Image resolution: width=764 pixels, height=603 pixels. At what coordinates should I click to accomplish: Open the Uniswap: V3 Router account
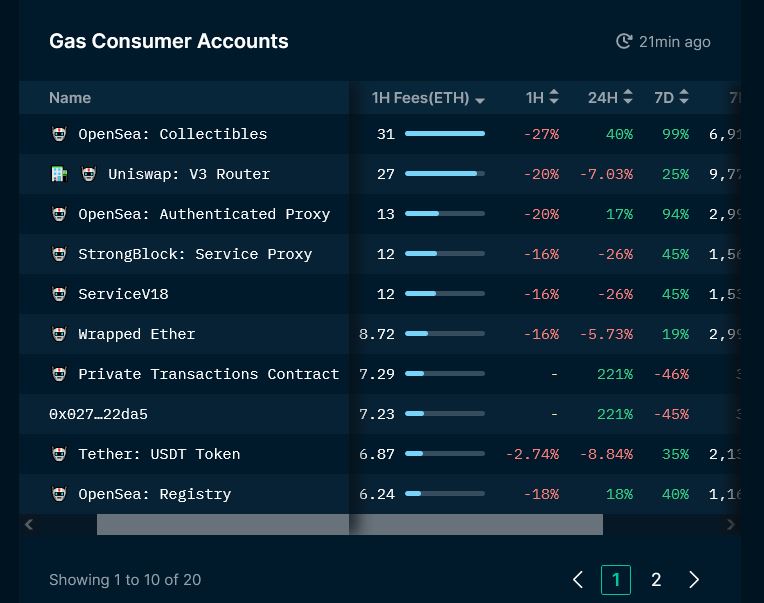(189, 174)
